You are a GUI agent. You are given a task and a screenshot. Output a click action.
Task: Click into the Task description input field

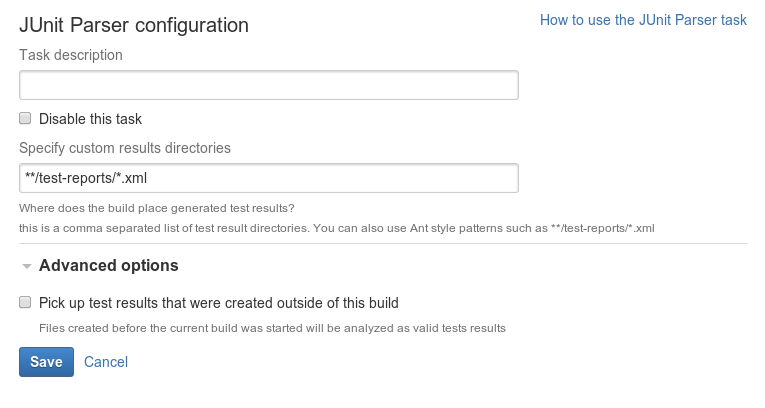pyautogui.click(x=269, y=85)
